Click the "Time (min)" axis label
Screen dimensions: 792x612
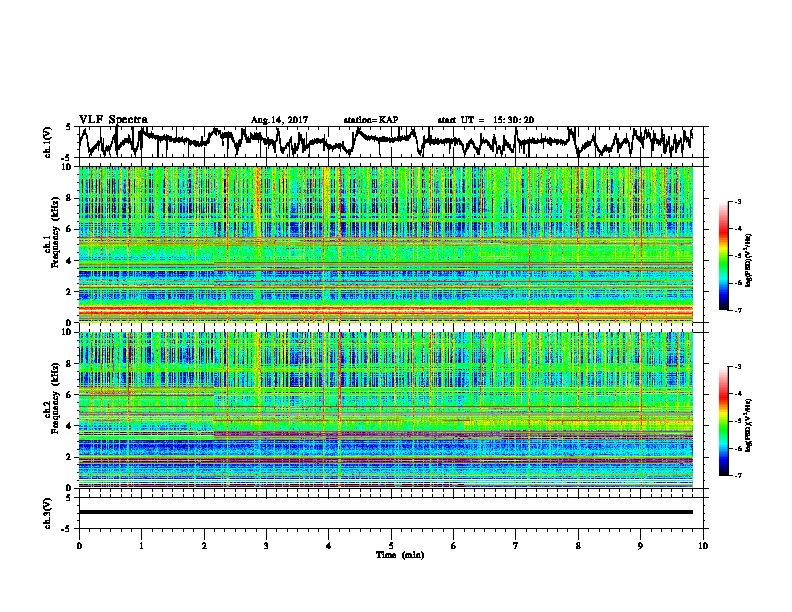pos(400,555)
